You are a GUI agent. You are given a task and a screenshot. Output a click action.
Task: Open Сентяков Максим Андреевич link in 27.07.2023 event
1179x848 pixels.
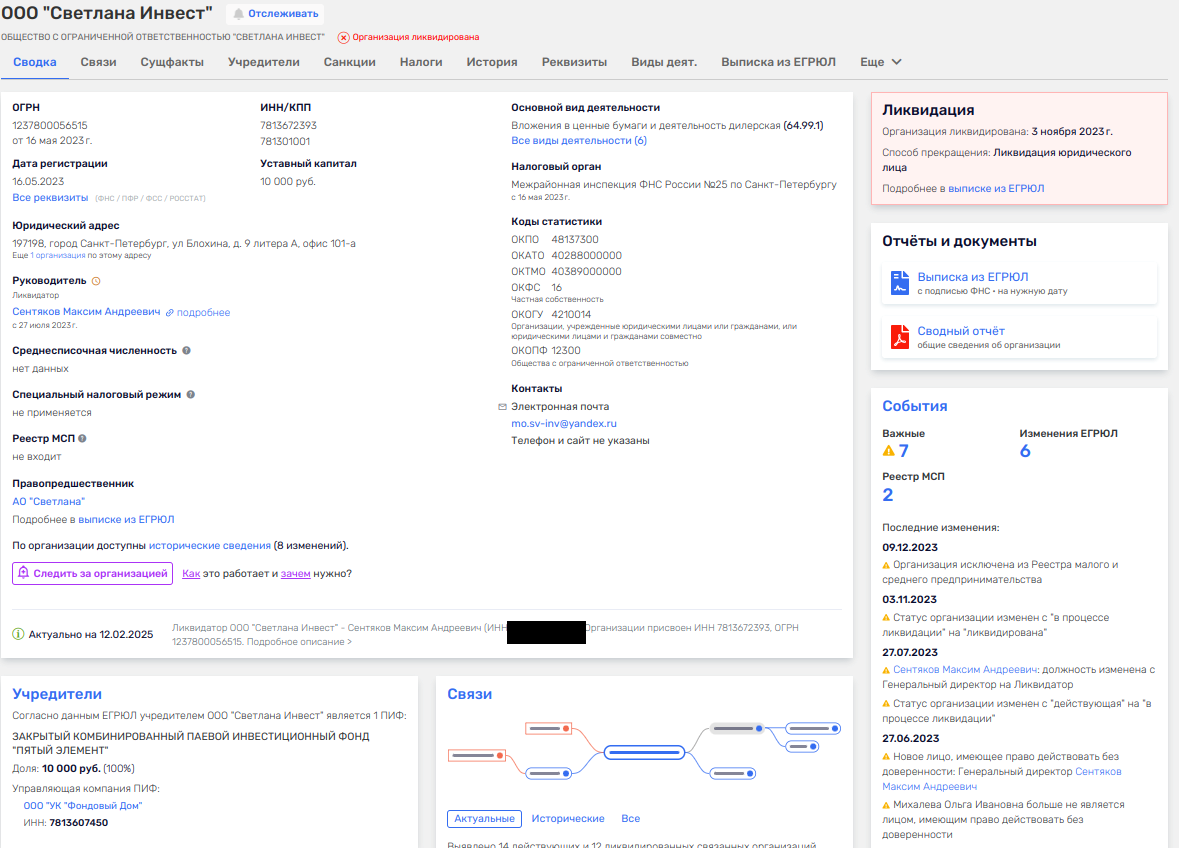click(965, 670)
